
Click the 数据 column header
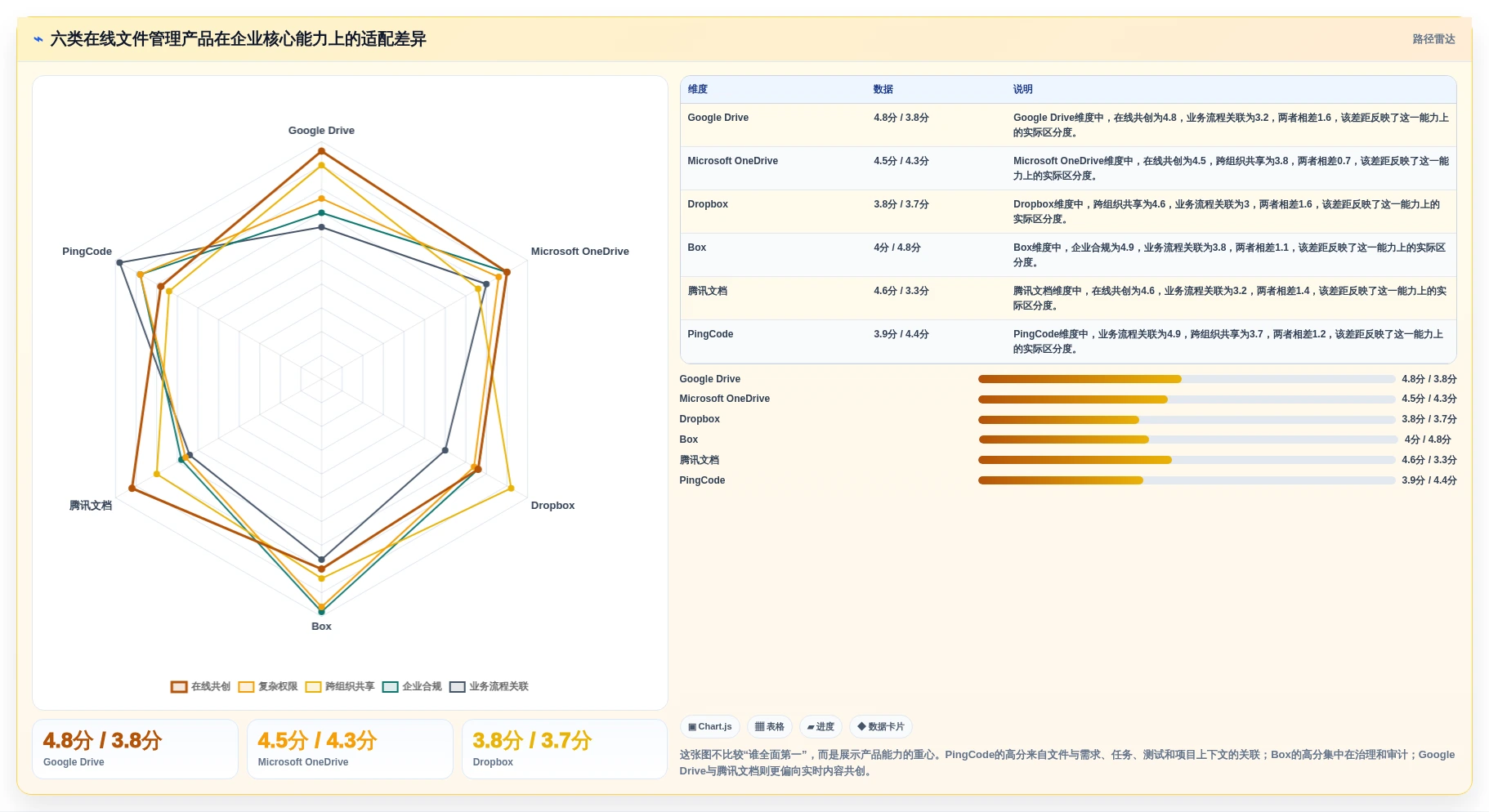click(883, 89)
